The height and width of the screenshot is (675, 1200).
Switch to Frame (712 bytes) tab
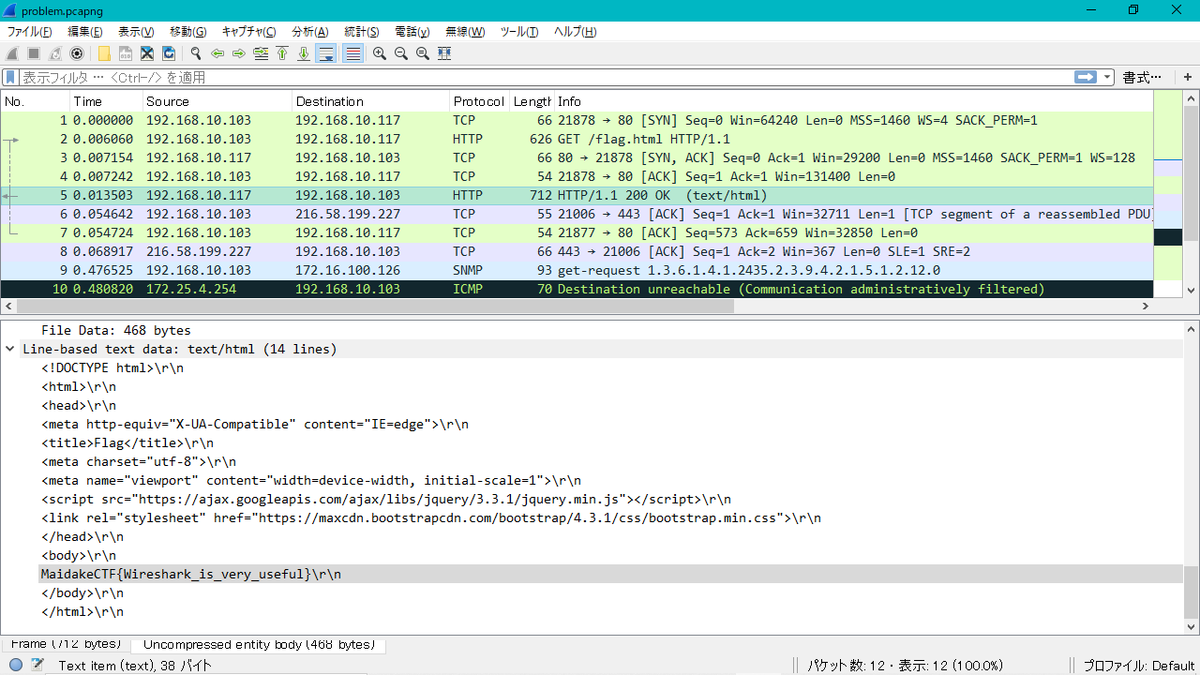pos(65,644)
